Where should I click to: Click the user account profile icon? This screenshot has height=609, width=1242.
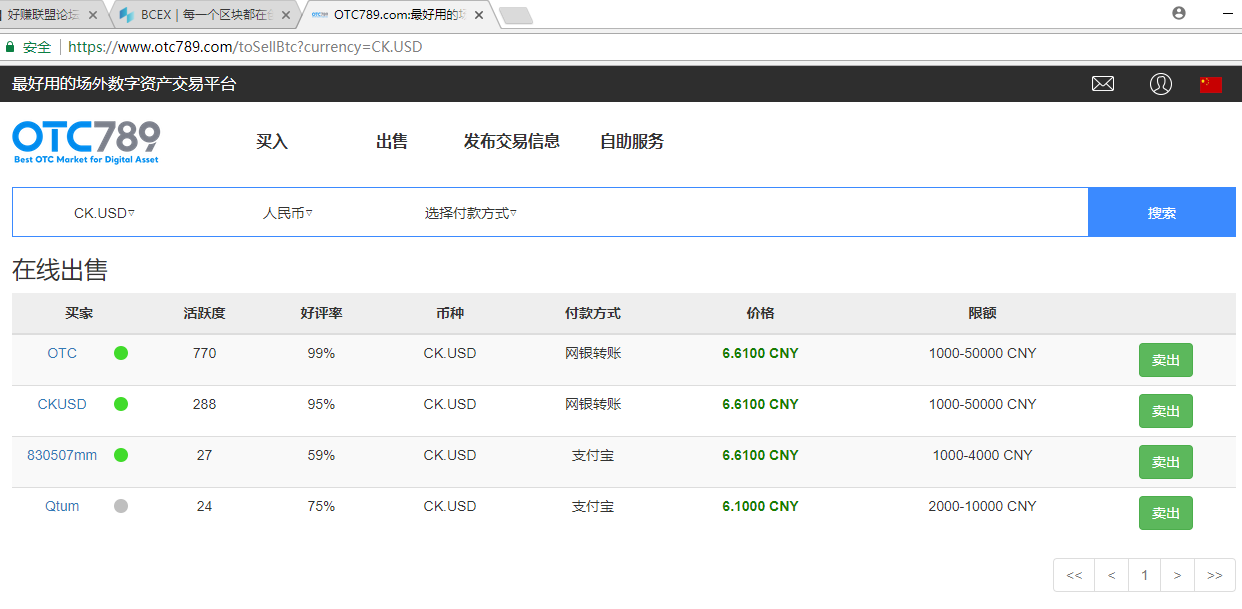tap(1160, 84)
